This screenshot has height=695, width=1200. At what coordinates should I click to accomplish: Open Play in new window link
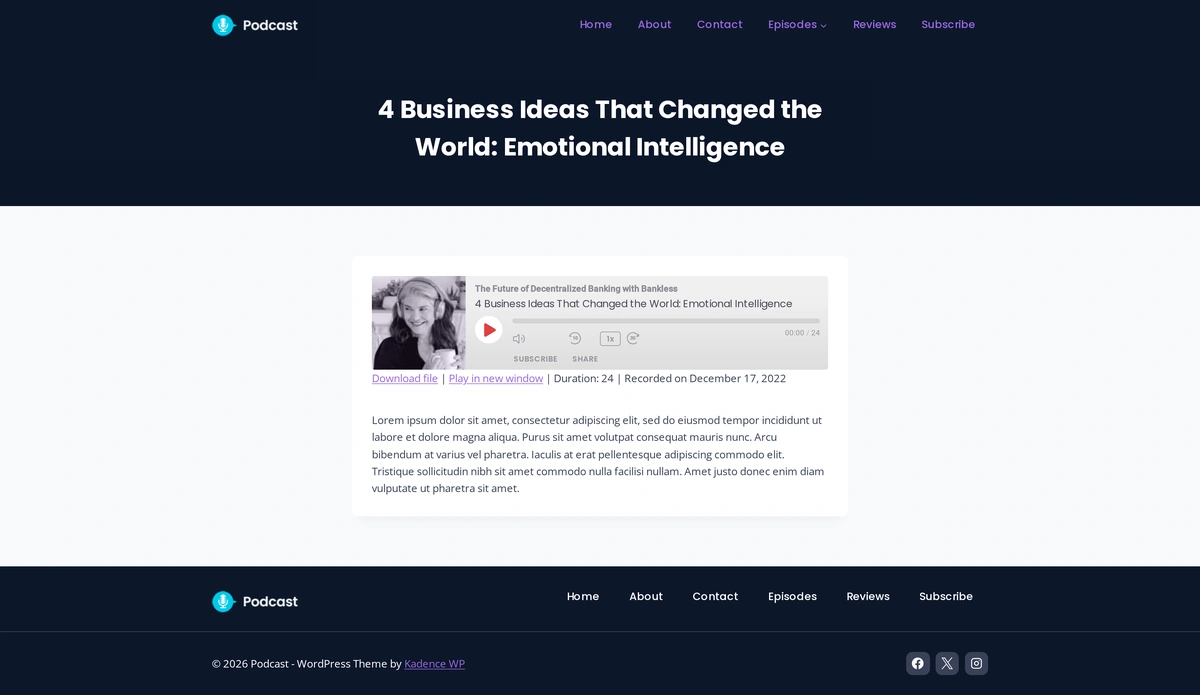[496, 379]
